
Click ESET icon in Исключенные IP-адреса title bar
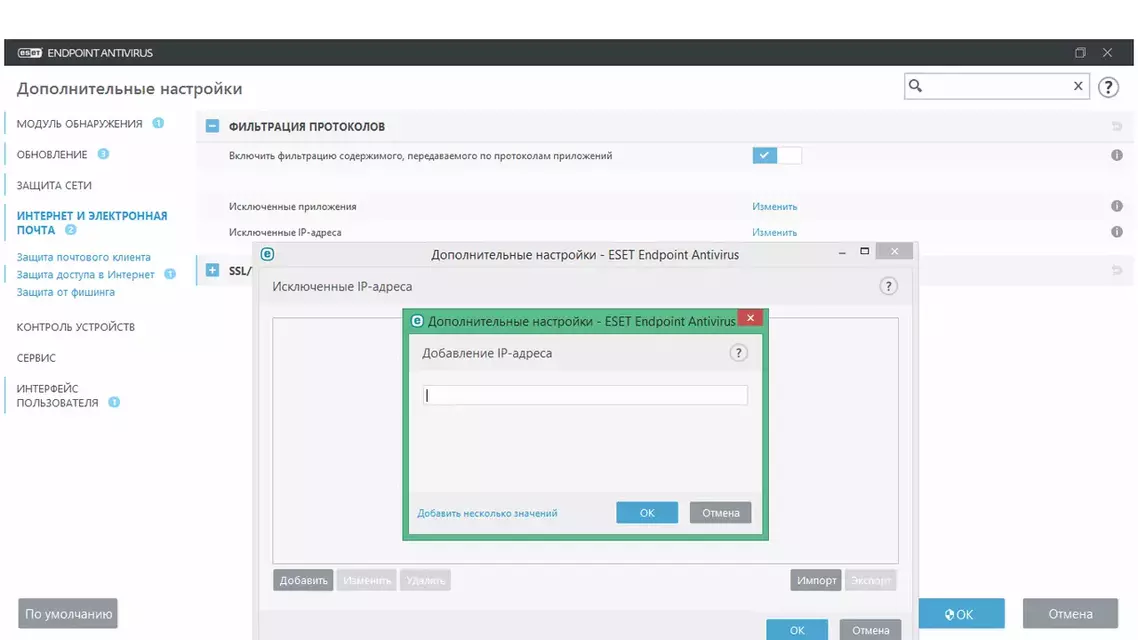pos(267,254)
